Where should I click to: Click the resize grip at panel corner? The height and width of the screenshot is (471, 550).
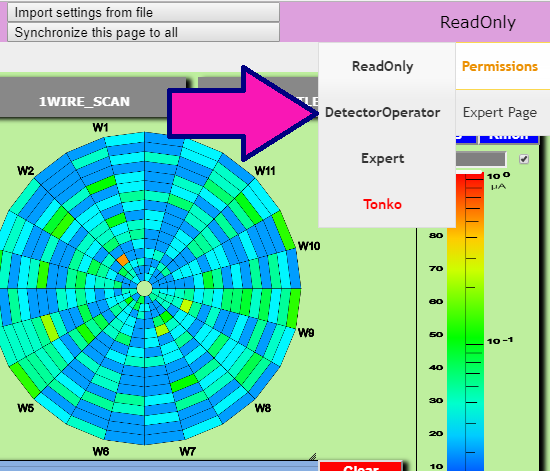point(312,456)
